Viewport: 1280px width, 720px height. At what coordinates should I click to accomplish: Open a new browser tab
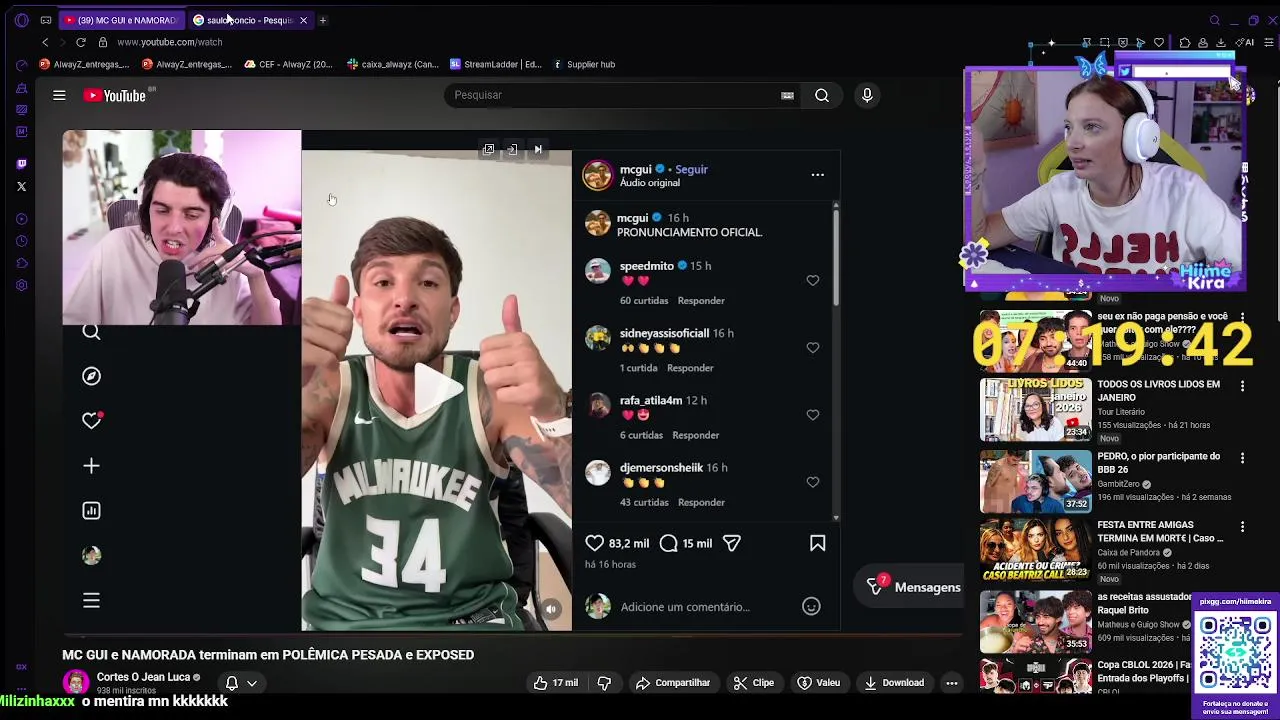tap(322, 20)
